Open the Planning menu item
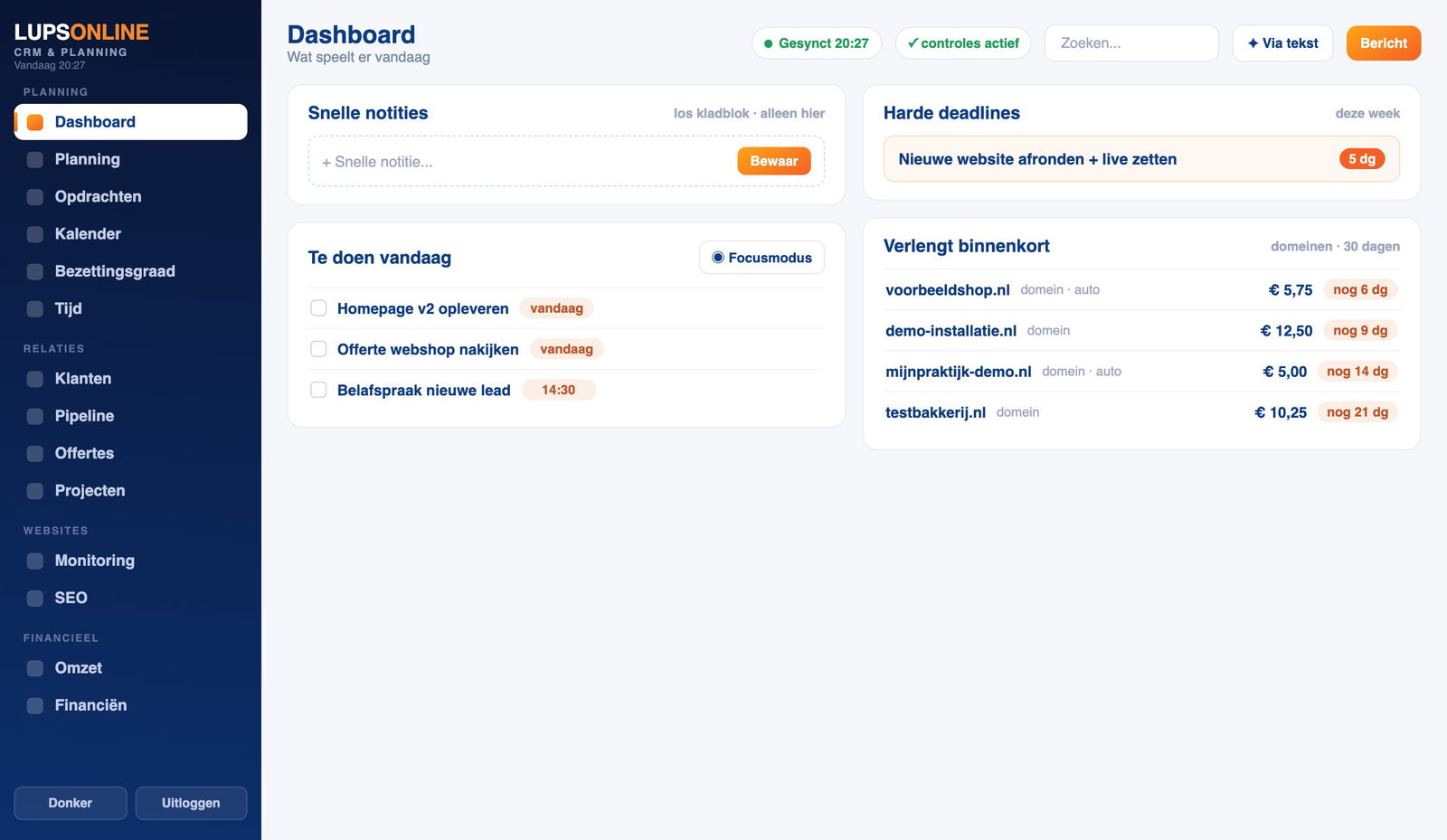Image resolution: width=1447 pixels, height=840 pixels. coord(130,159)
